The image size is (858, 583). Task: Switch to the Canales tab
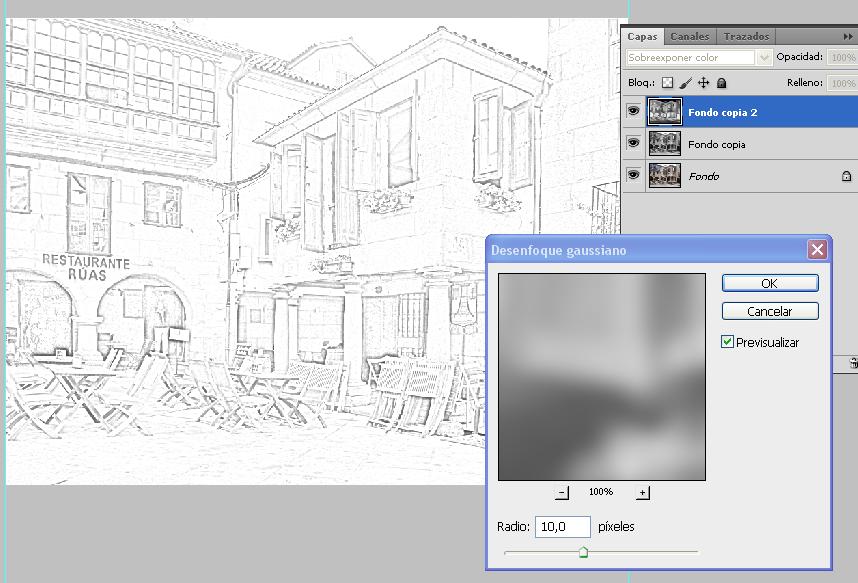690,36
